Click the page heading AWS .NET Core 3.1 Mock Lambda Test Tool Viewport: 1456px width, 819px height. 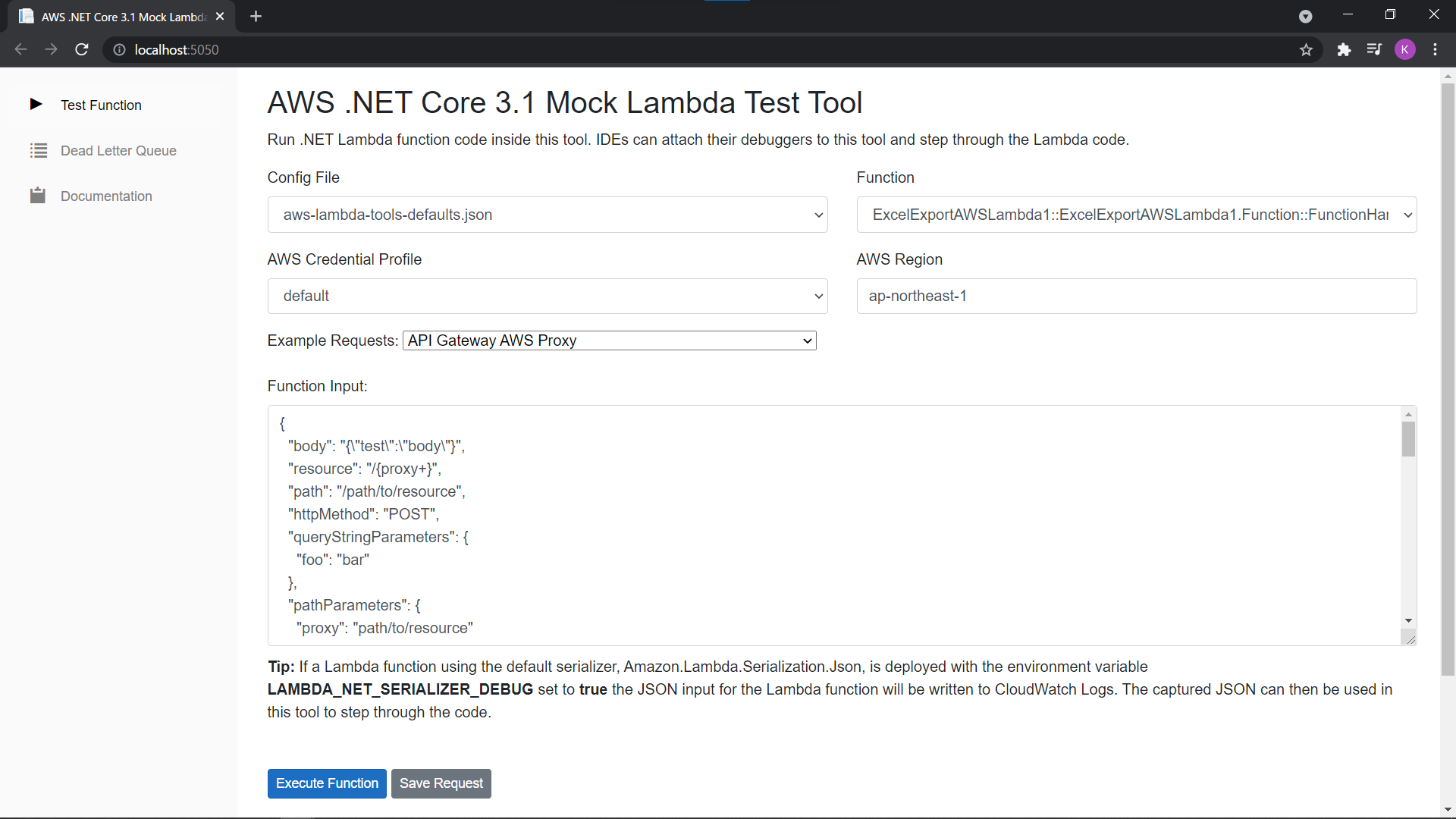(x=565, y=102)
